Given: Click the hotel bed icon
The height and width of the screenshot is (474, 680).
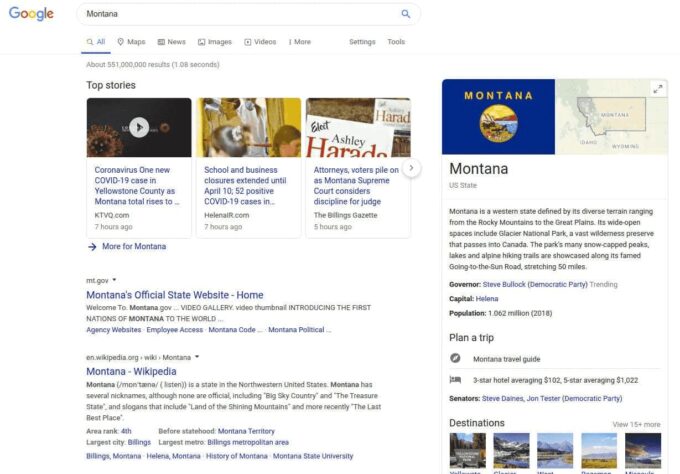Looking at the screenshot, I should 456,380.
